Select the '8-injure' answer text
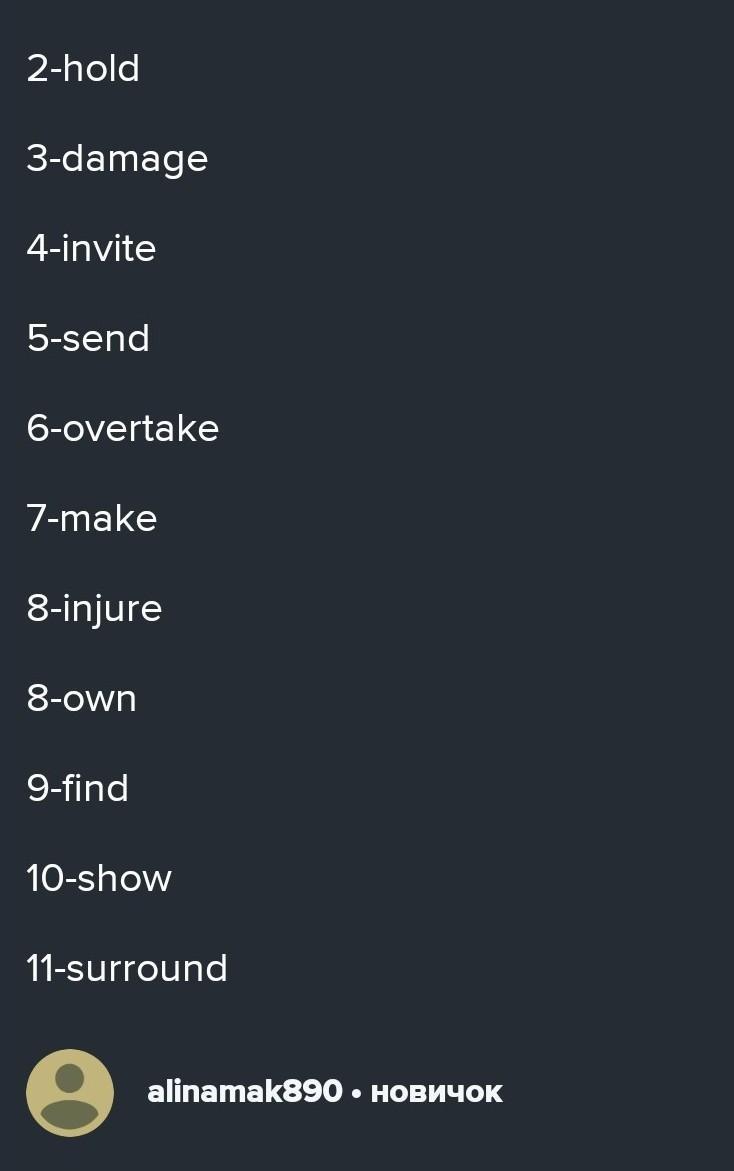The width and height of the screenshot is (734, 1171). (94, 609)
